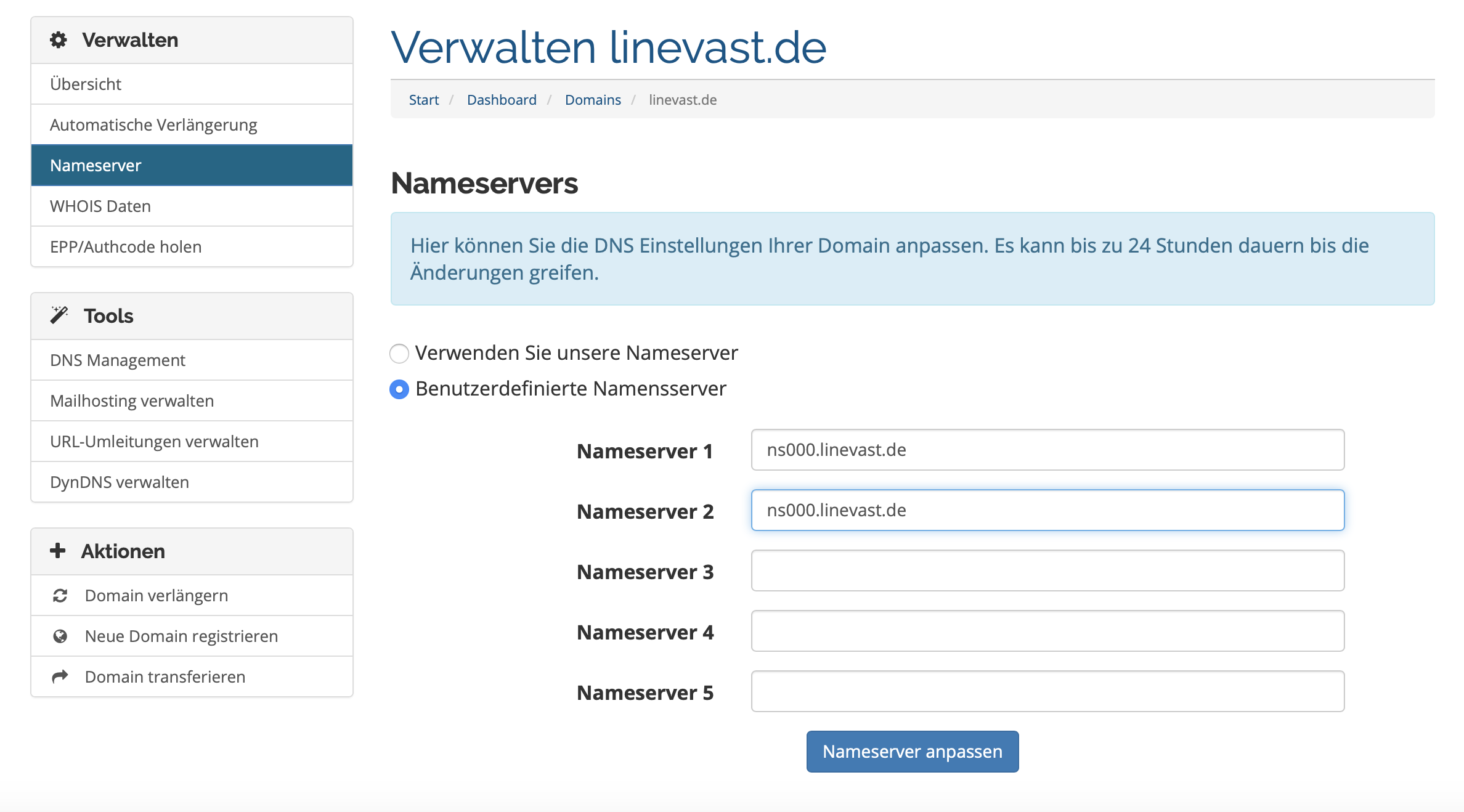1464x812 pixels.
Task: Click the Nameserver anpassen button
Action: click(x=913, y=752)
